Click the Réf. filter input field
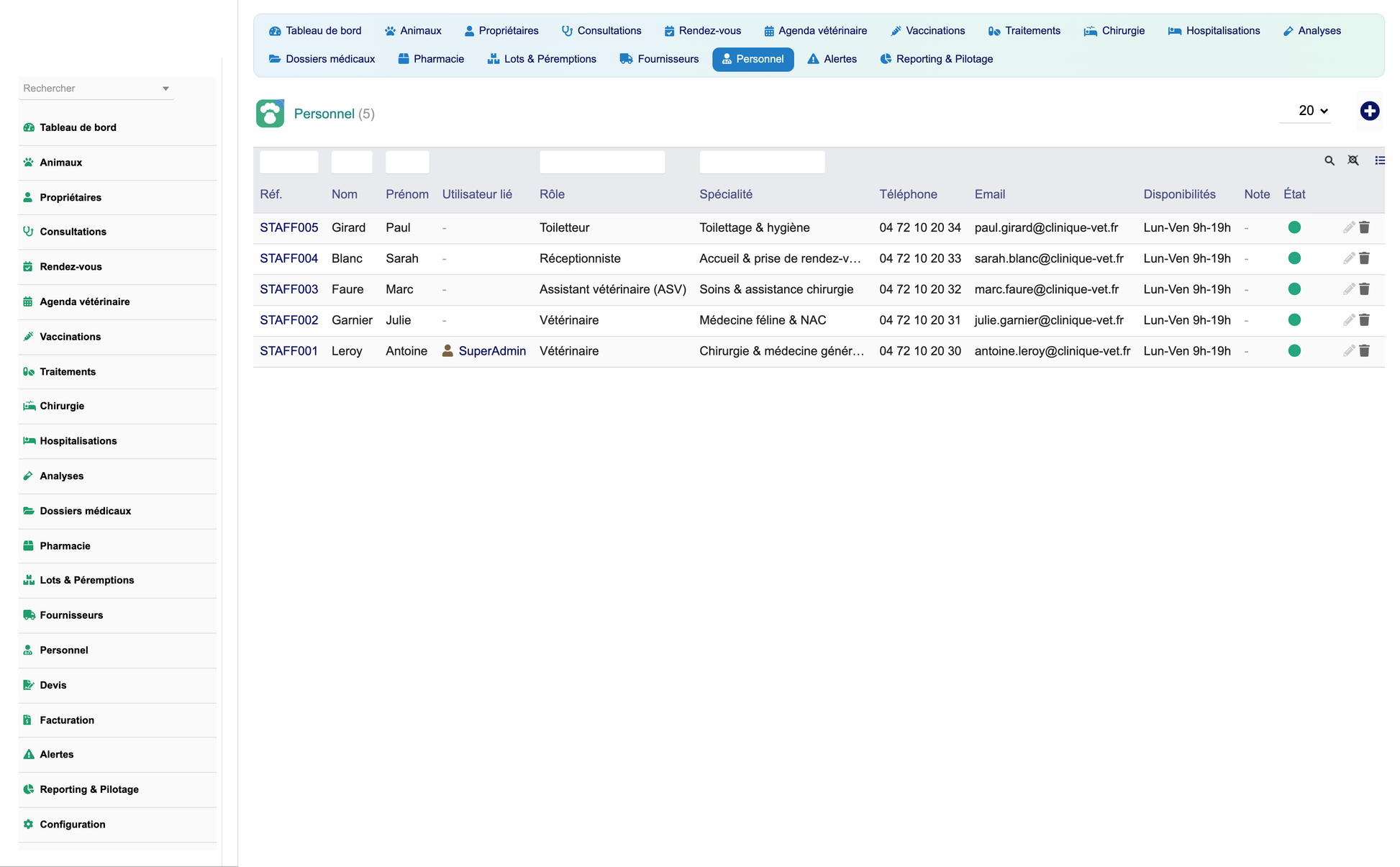1400x867 pixels. [x=288, y=162]
